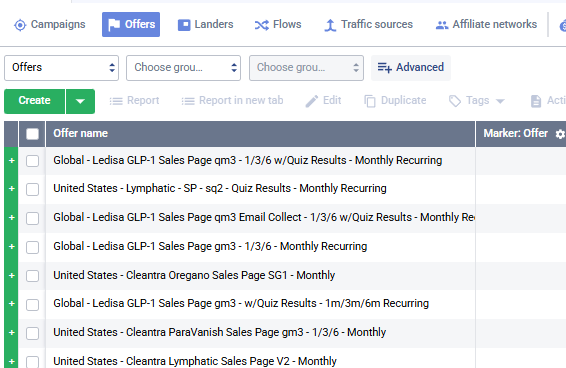
Task: Select offer 'gm3 - w/Quiz Results - 1m/3m/6m Recurring'
Action: click(241, 303)
